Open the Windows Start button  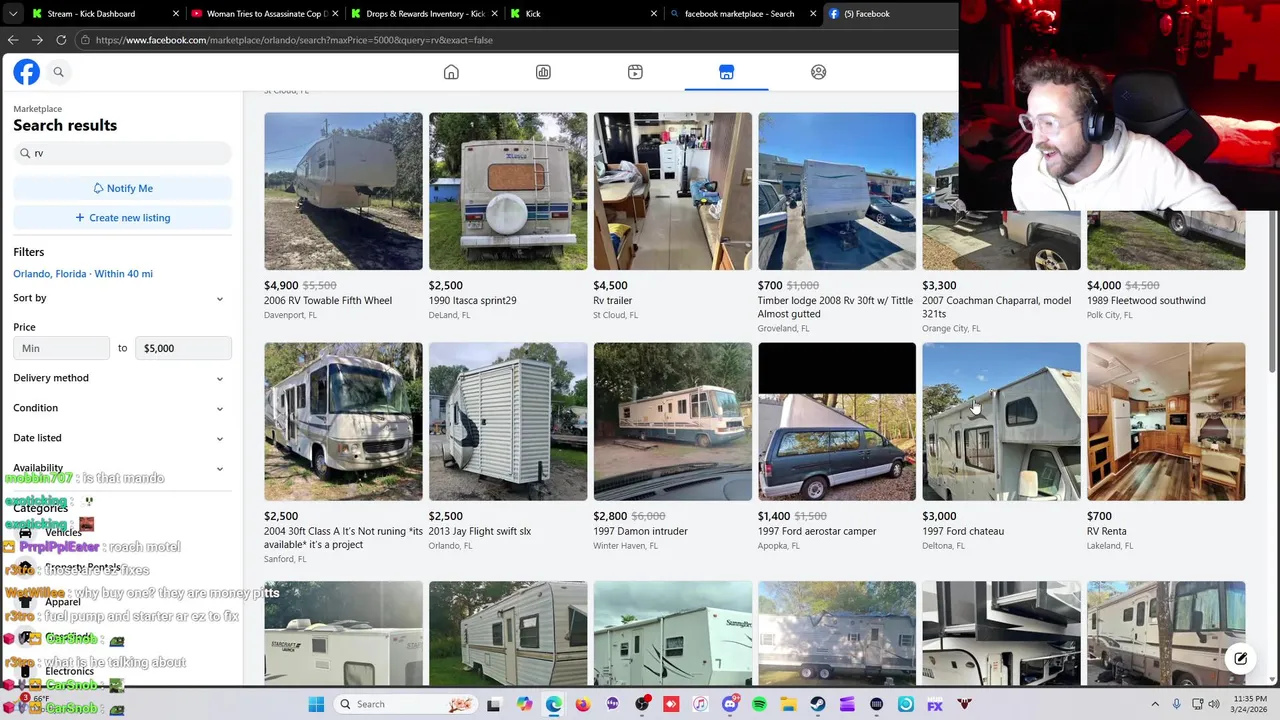click(316, 704)
